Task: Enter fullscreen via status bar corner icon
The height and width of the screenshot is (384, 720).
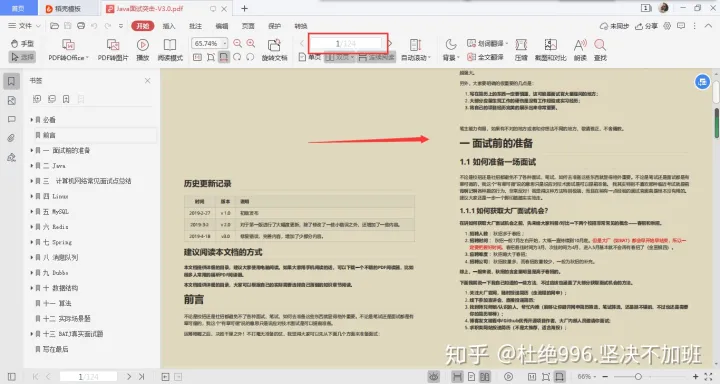Action: click(709, 377)
